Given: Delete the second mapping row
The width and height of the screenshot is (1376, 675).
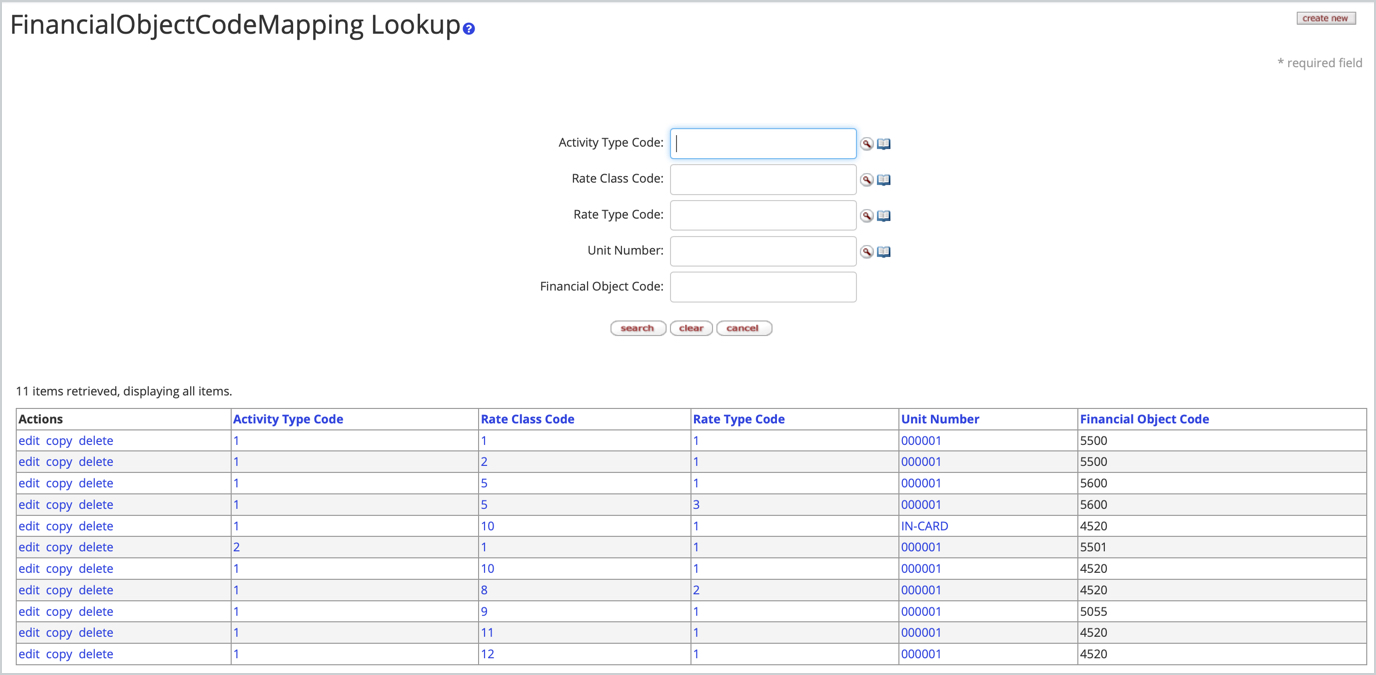Looking at the screenshot, I should point(95,461).
